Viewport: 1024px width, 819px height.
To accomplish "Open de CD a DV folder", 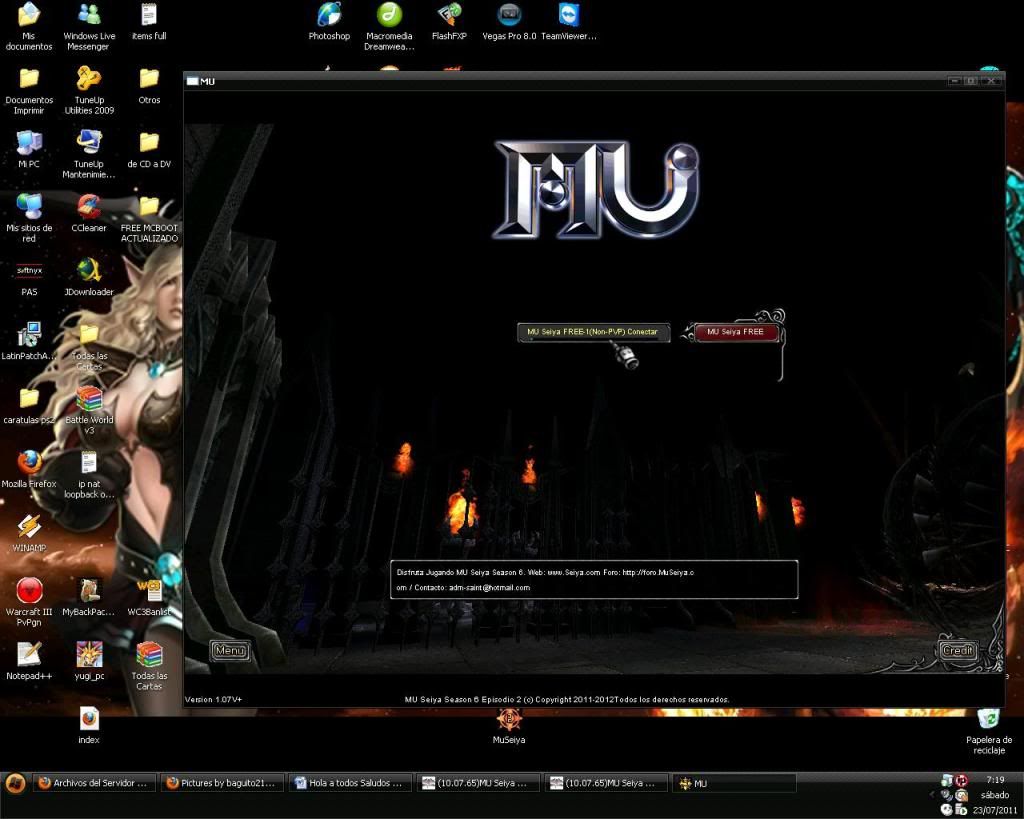I will (149, 150).
